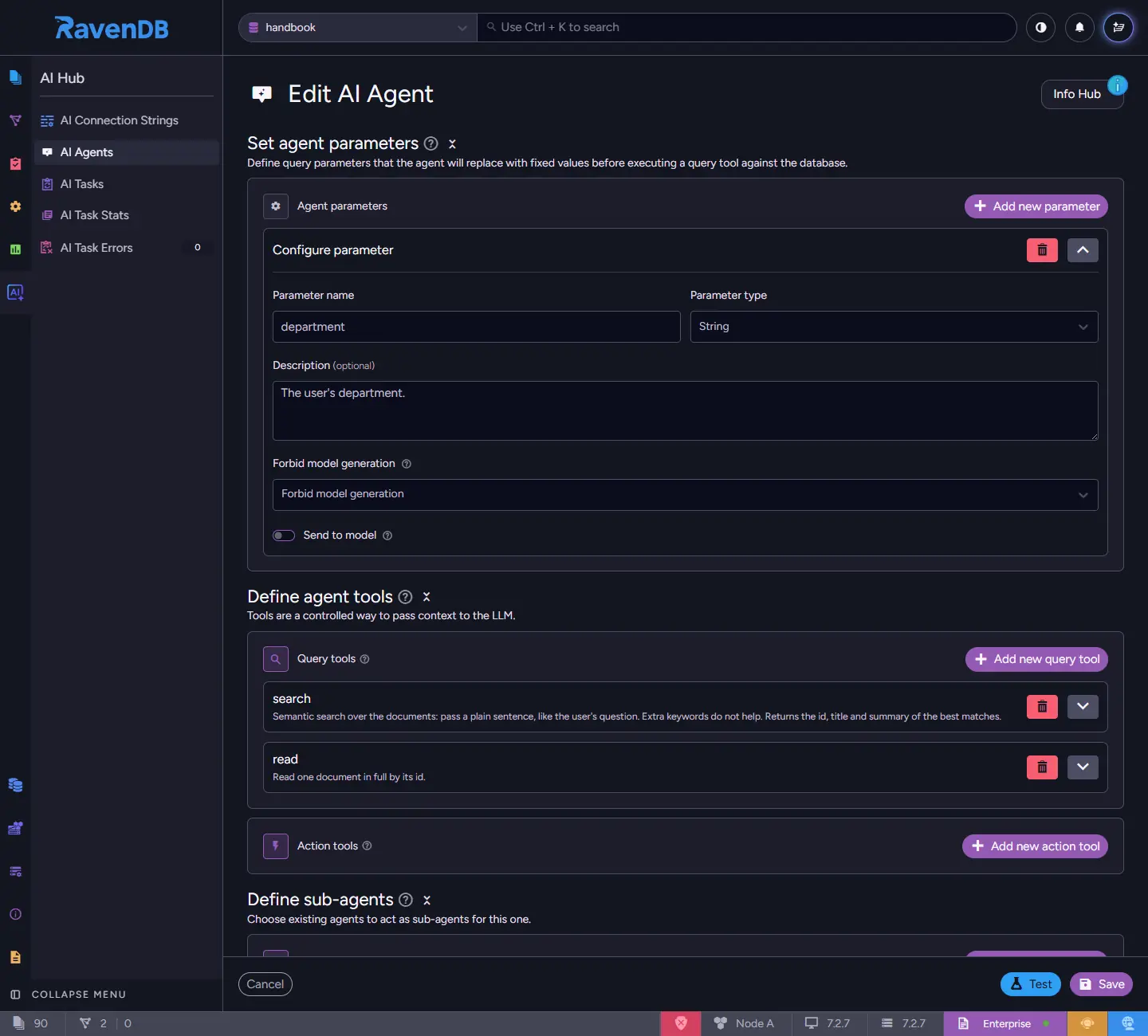Click the help icon beside Action tools
1148x1036 pixels.
[367, 846]
